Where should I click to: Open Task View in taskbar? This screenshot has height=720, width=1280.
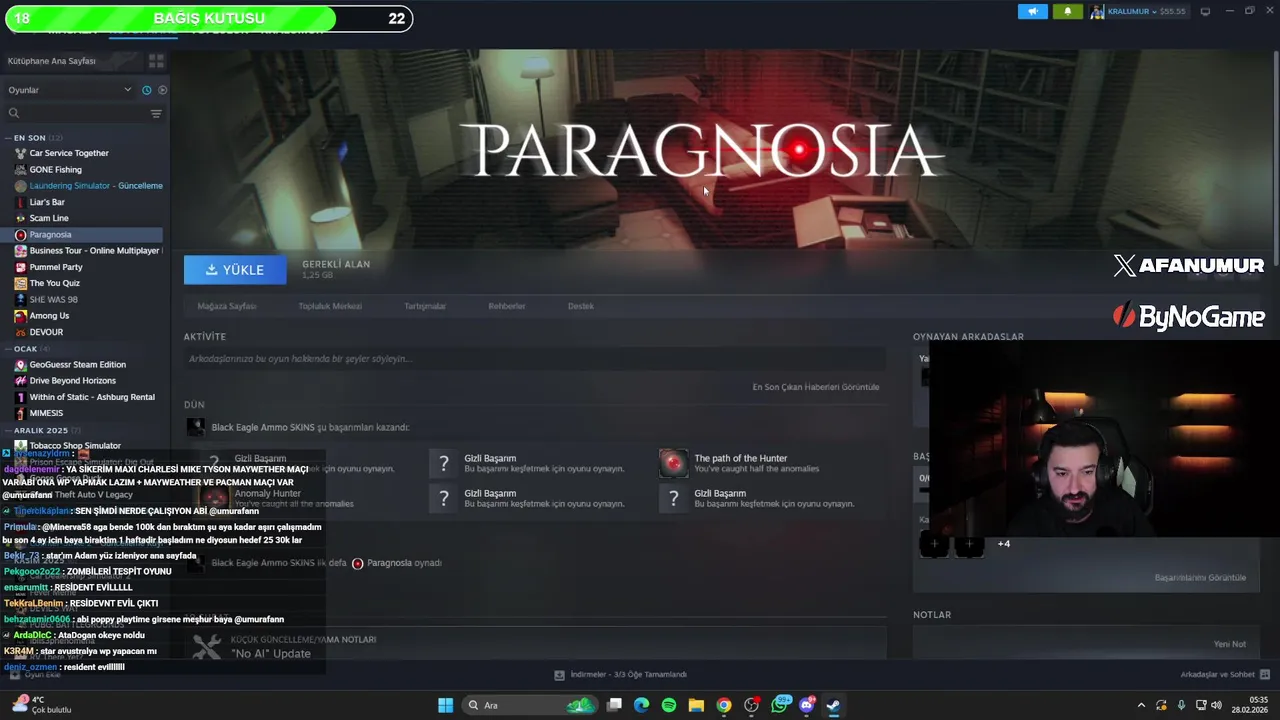[614, 705]
